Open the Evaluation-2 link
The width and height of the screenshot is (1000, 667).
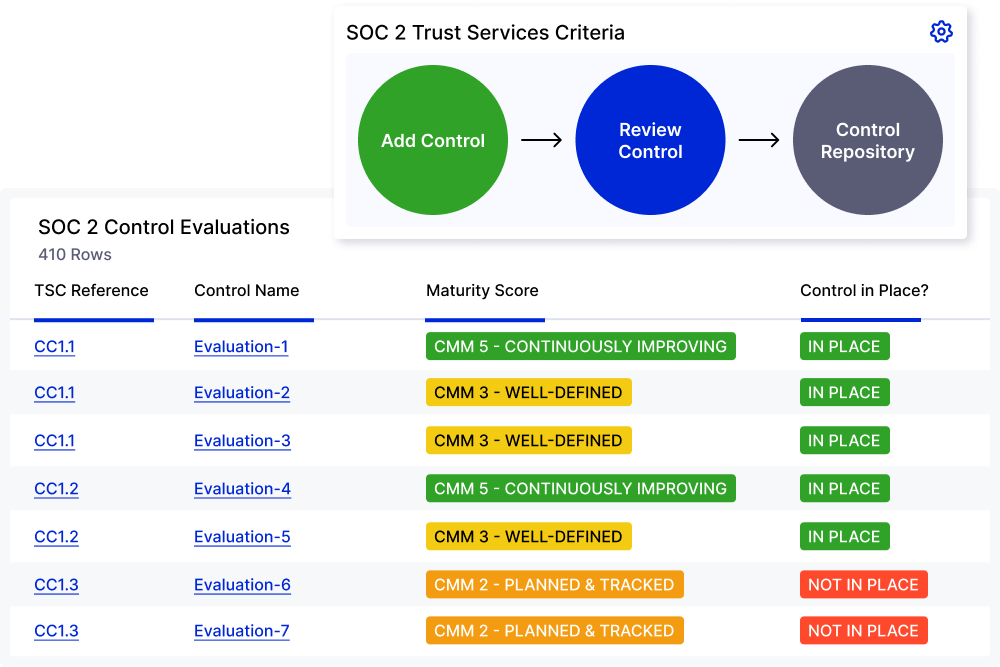tap(242, 393)
